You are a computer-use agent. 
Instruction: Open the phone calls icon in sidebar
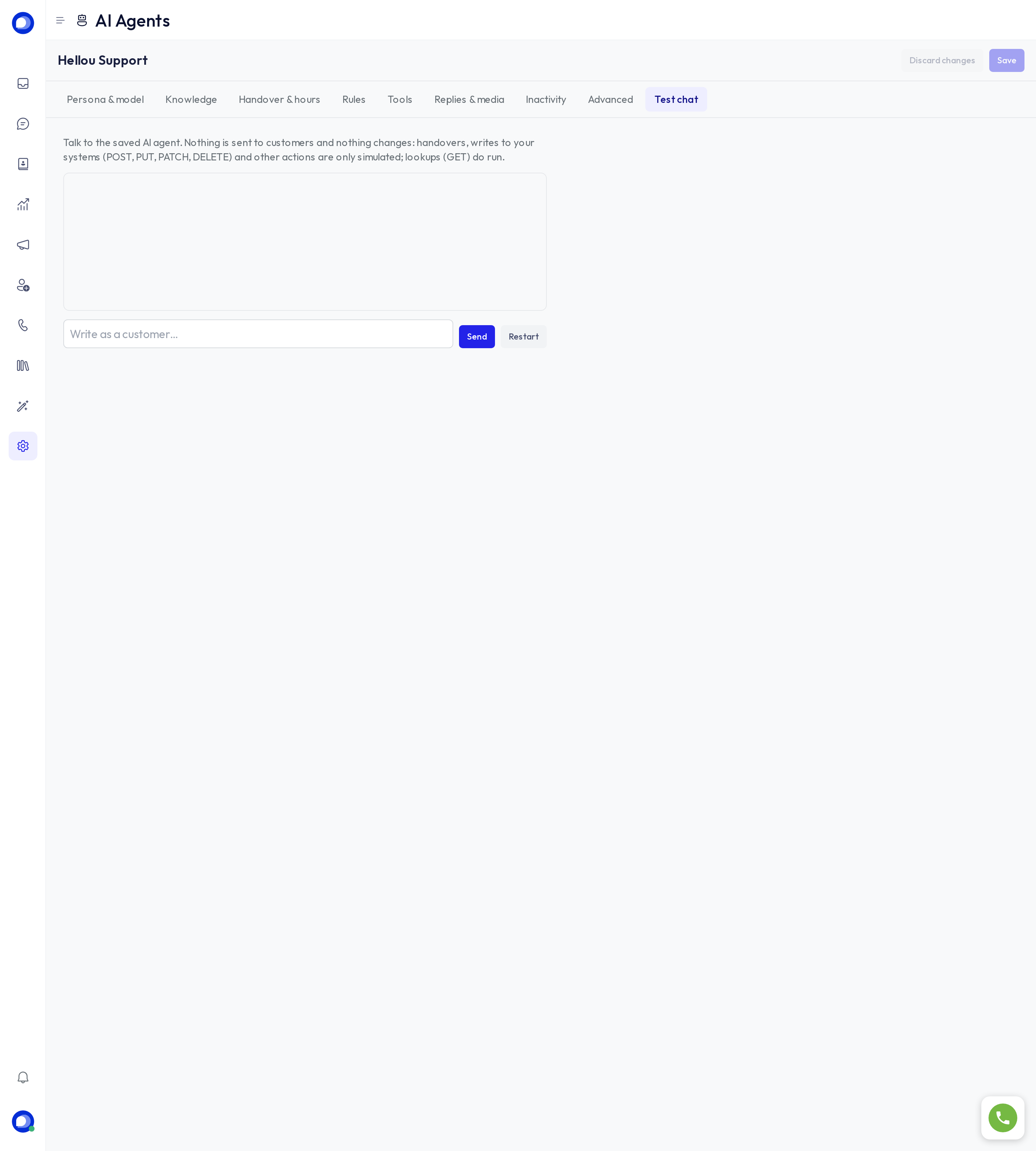[x=23, y=325]
